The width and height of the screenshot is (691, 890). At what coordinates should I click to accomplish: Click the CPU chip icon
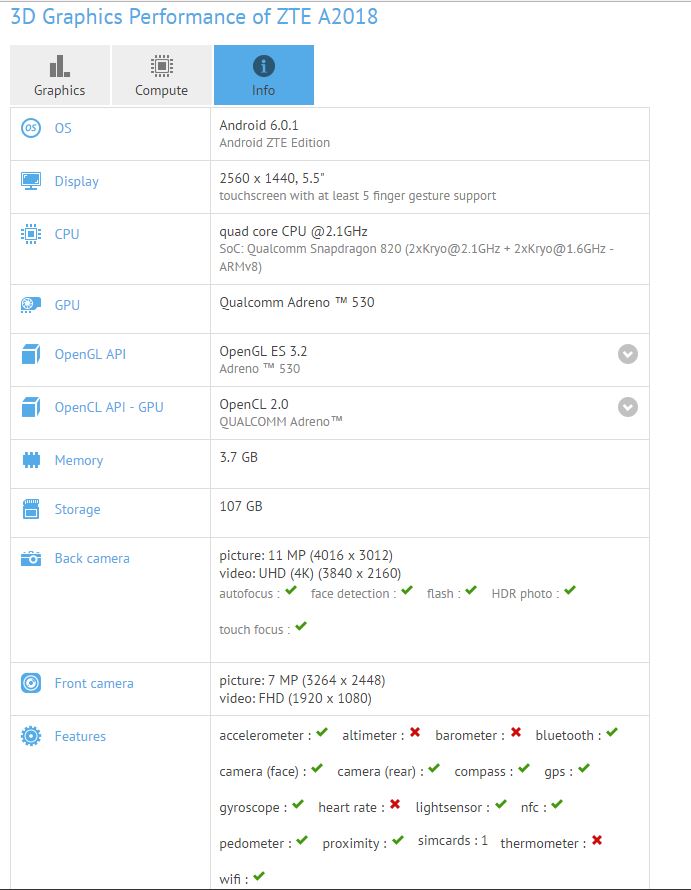pos(31,234)
